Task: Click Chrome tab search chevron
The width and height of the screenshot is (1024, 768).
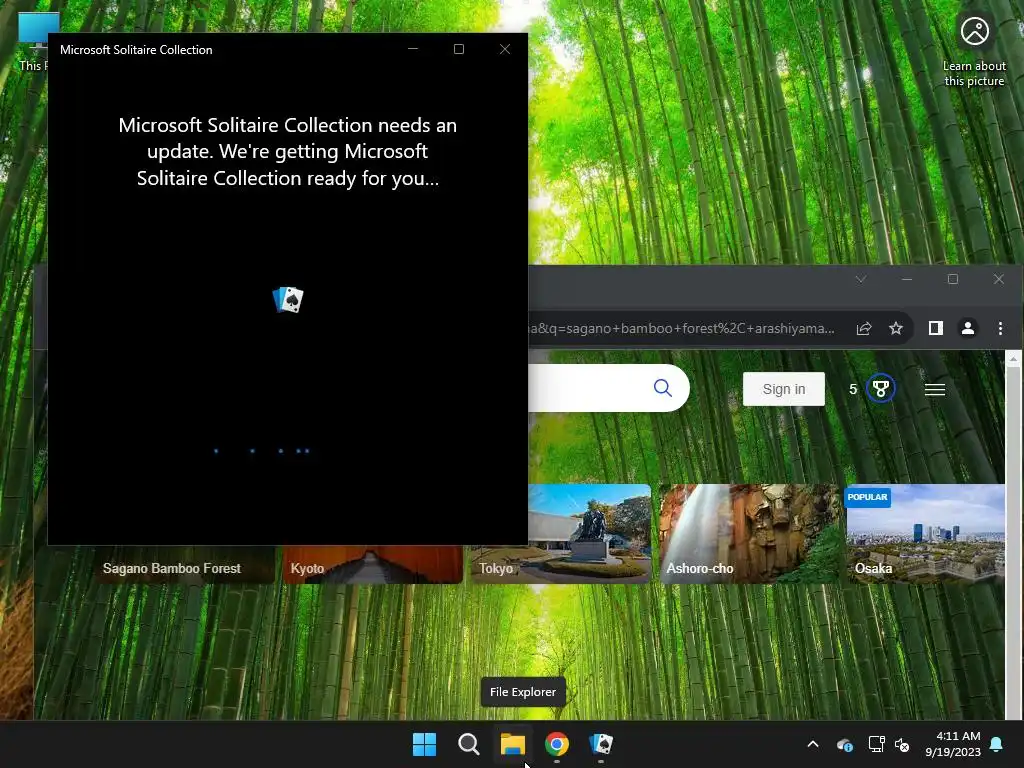Action: click(x=861, y=280)
